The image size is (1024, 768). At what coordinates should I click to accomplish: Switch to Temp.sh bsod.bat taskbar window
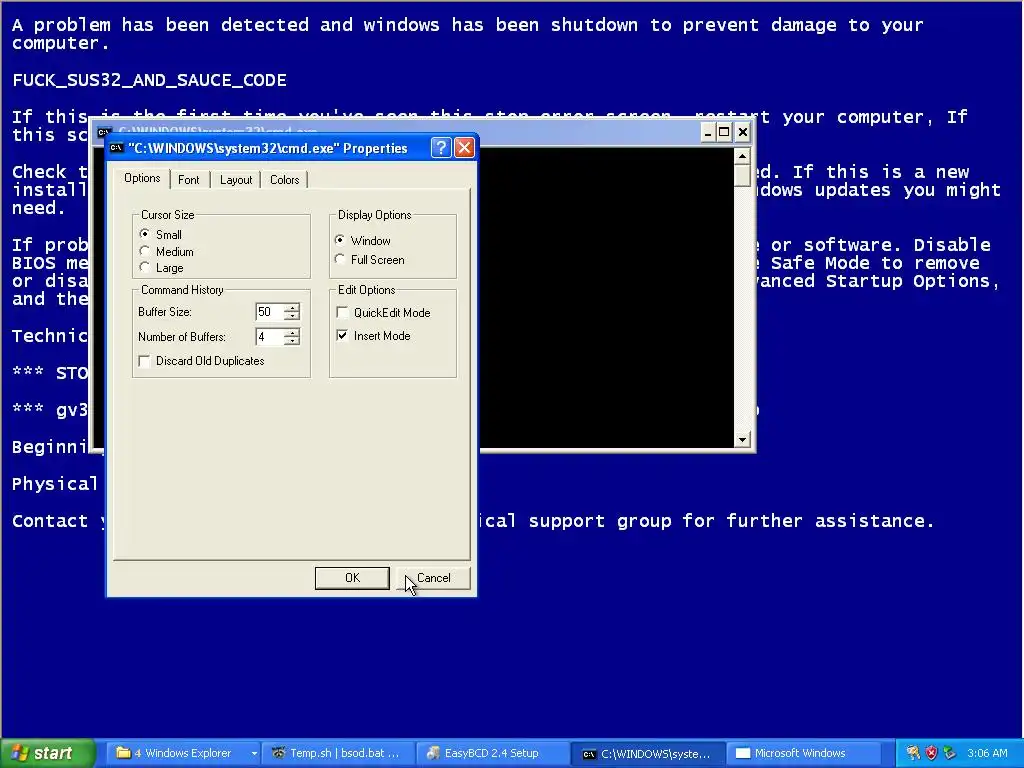pos(338,753)
